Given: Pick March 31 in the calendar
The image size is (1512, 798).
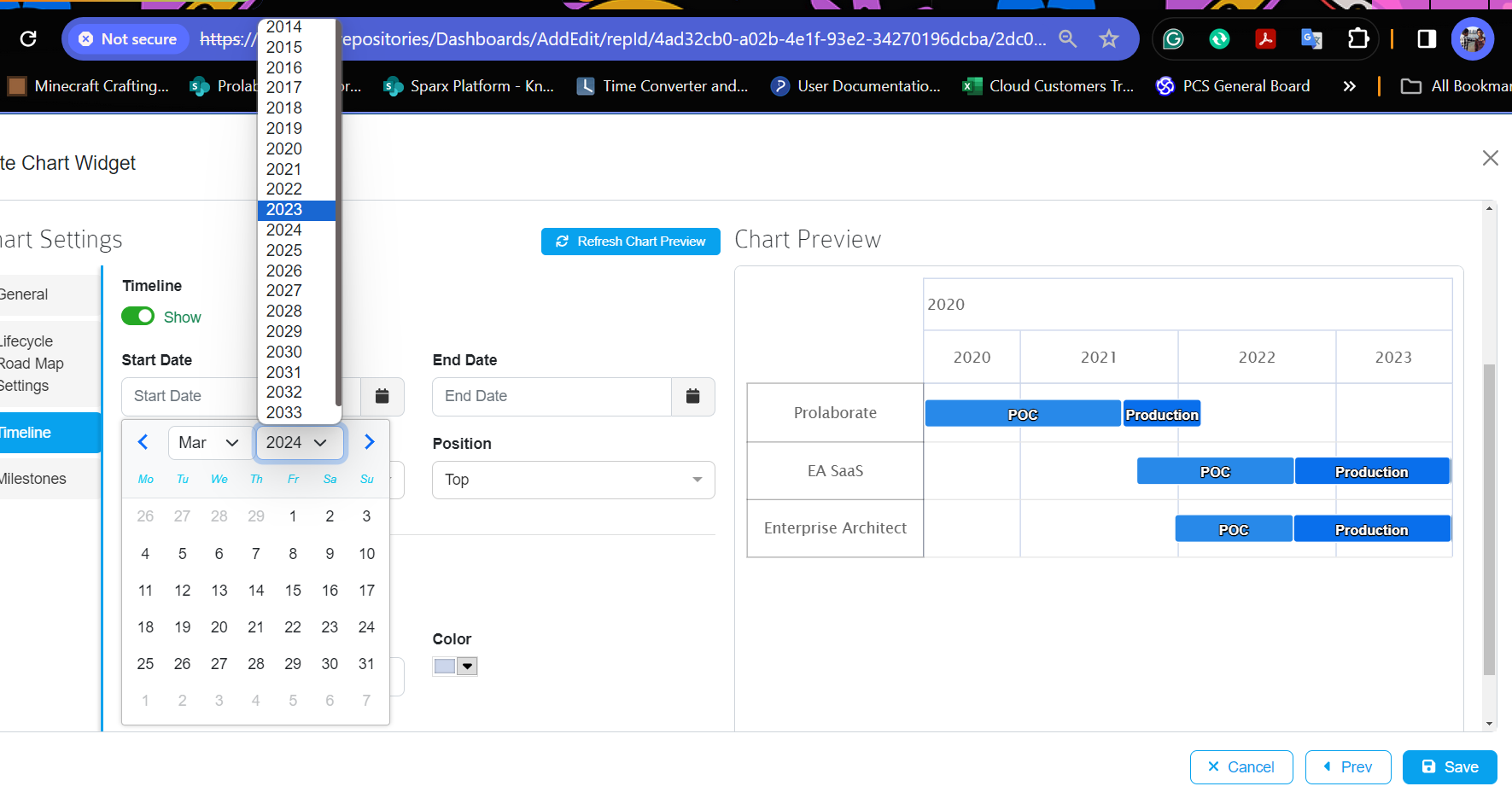Looking at the screenshot, I should tap(366, 664).
